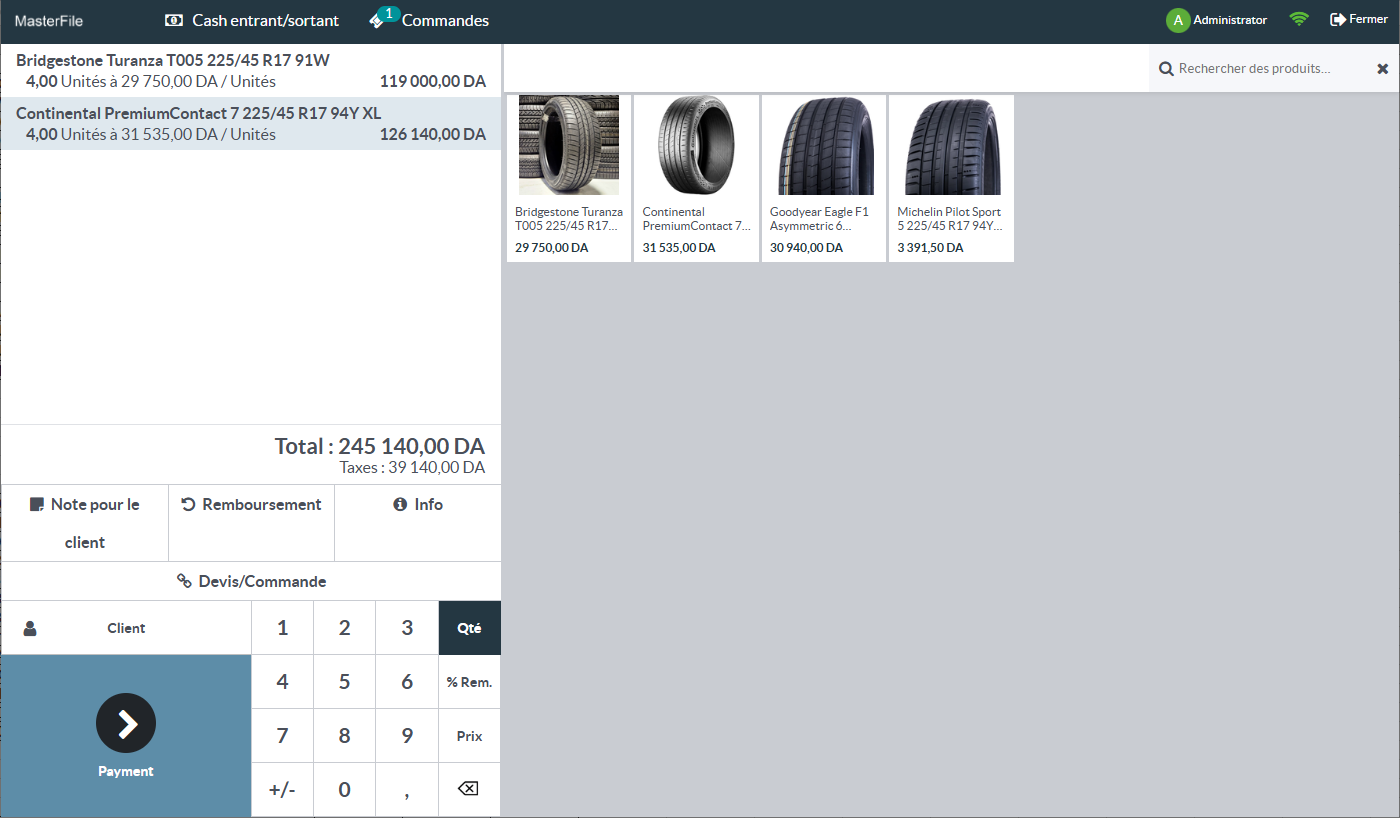Tap numpad key 0
This screenshot has width=1400, height=818.
(x=344, y=790)
